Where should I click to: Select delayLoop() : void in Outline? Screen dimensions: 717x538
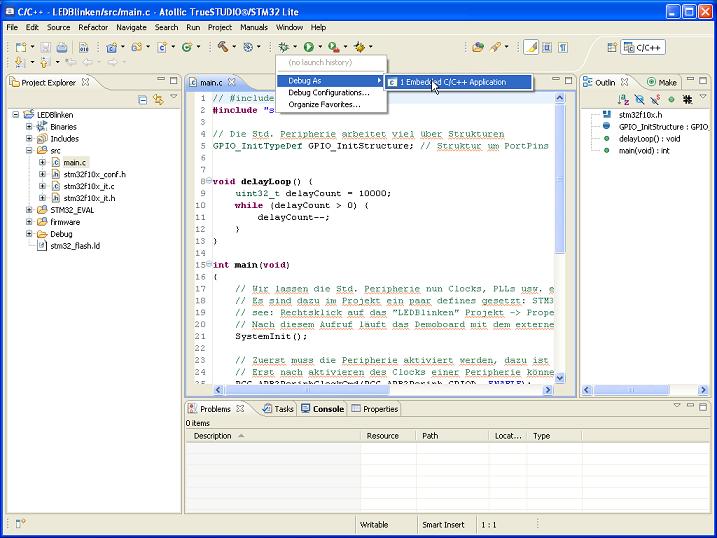click(x=649, y=138)
